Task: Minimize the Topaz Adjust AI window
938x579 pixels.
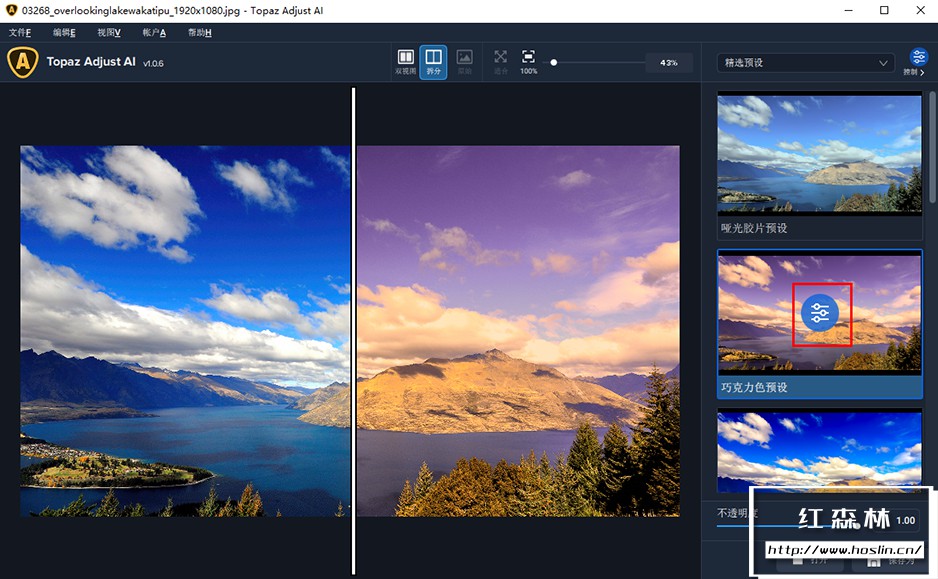Action: pyautogui.click(x=848, y=10)
